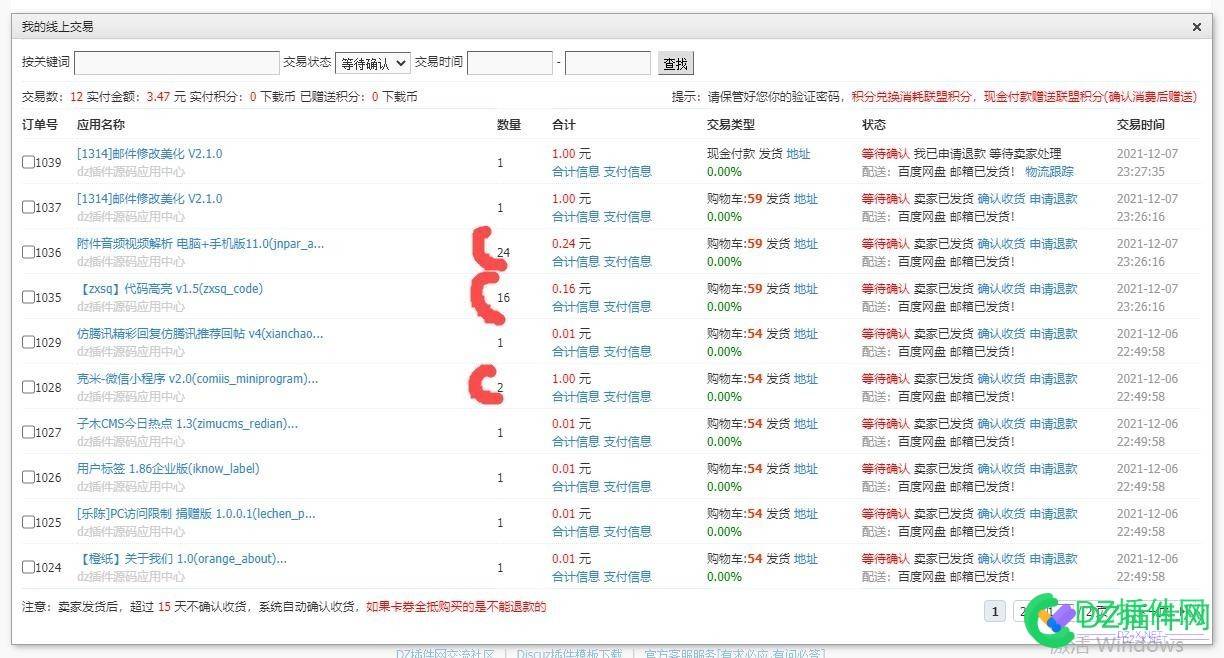The height and width of the screenshot is (658, 1224).
Task: View 支付信息 for order 1035
Action: (628, 307)
